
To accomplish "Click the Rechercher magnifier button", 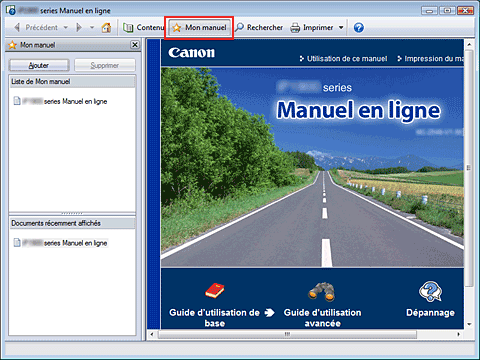I will [x=259, y=27].
